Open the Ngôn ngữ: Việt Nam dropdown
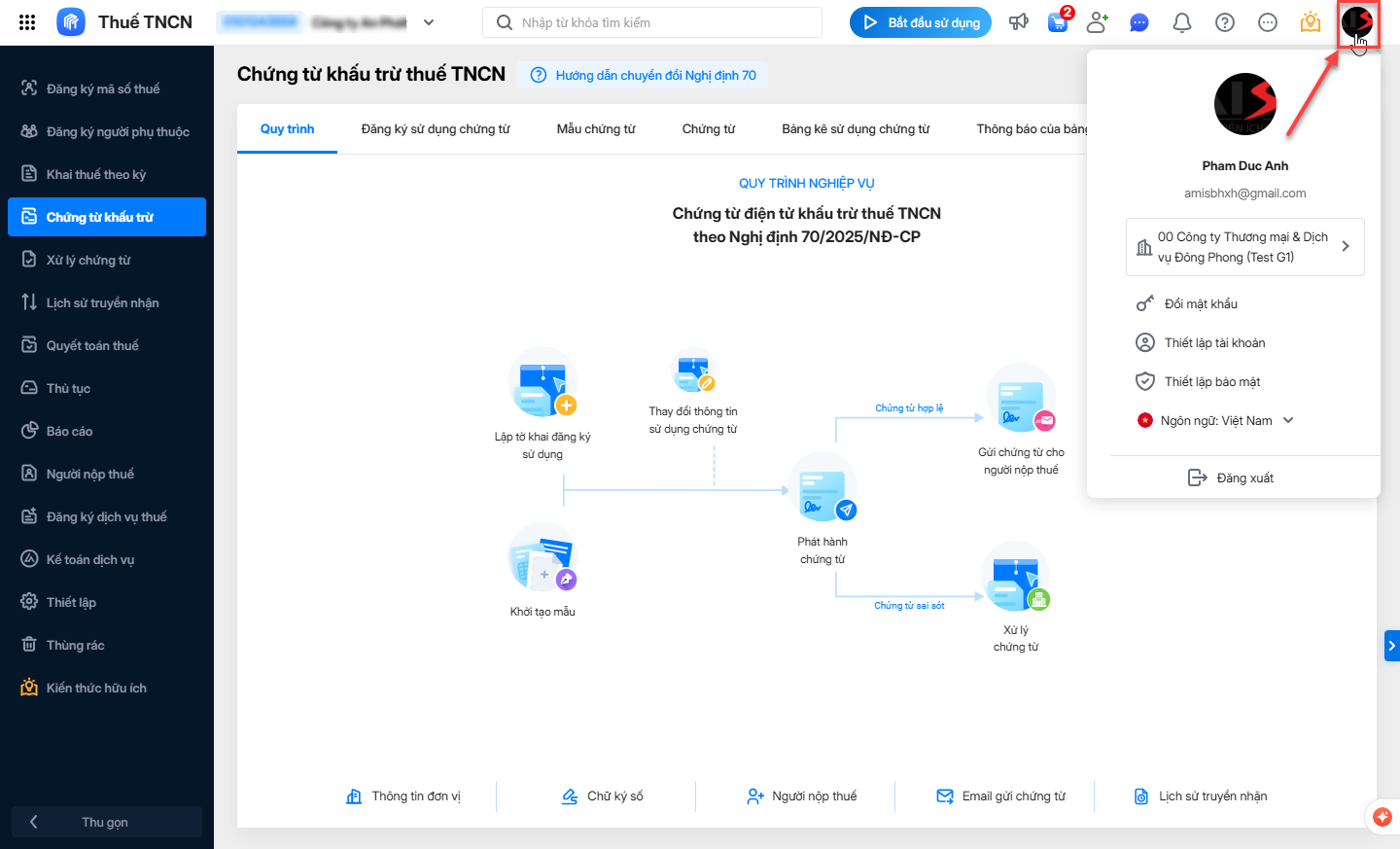Viewport: 1400px width, 849px height. [x=1216, y=421]
